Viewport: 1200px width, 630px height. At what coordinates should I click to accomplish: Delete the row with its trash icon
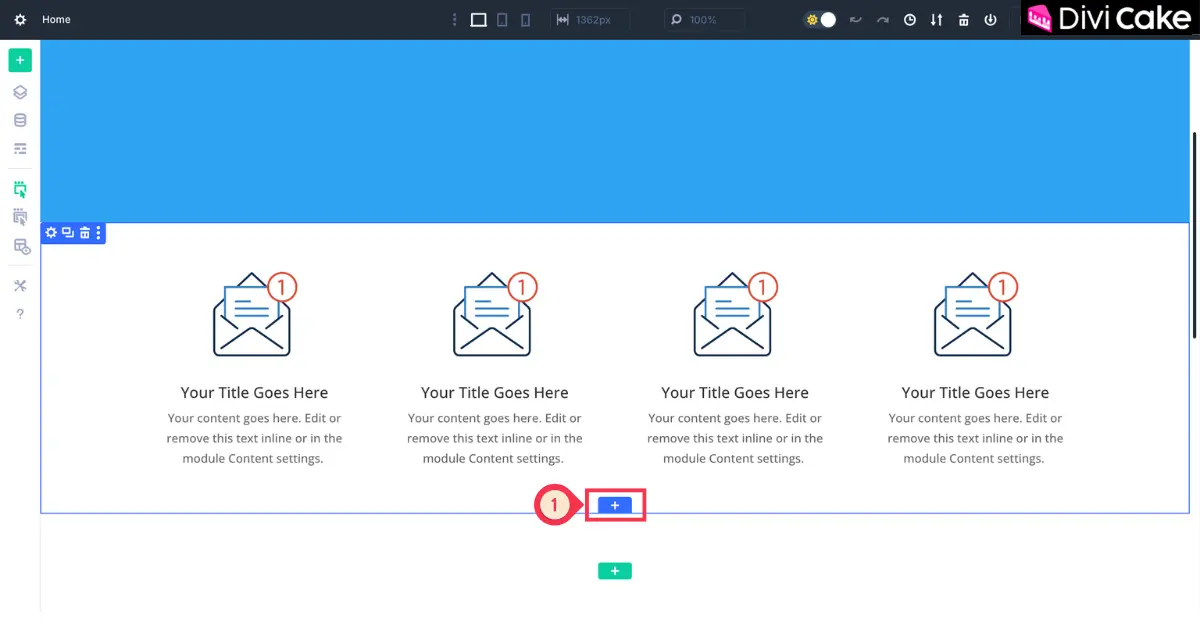(x=85, y=233)
